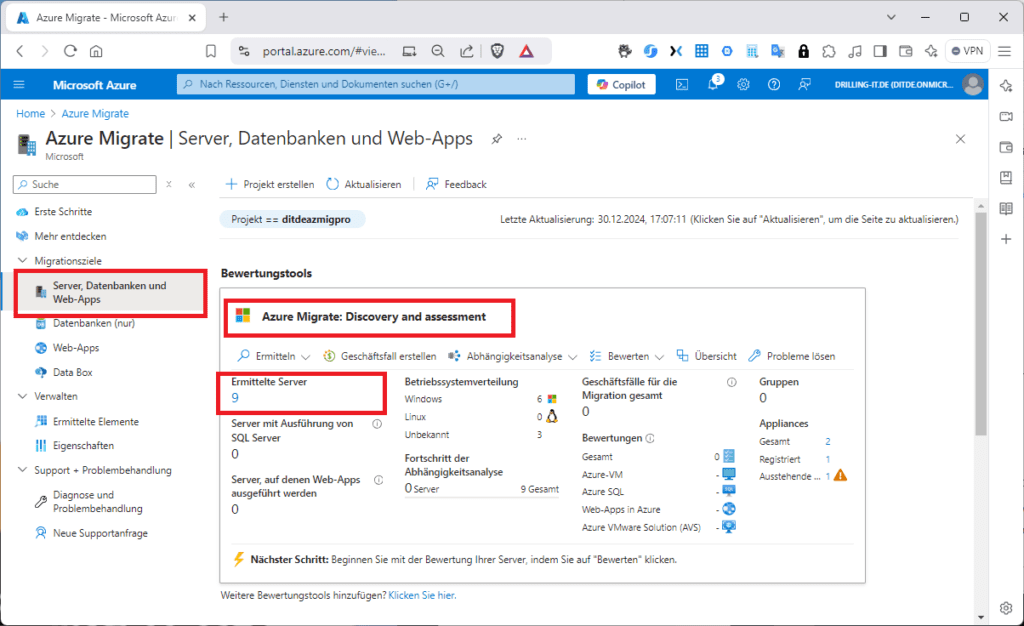Viewport: 1024px width, 626px height.
Task: Collapse the left navigation pane
Action: [x=192, y=185]
